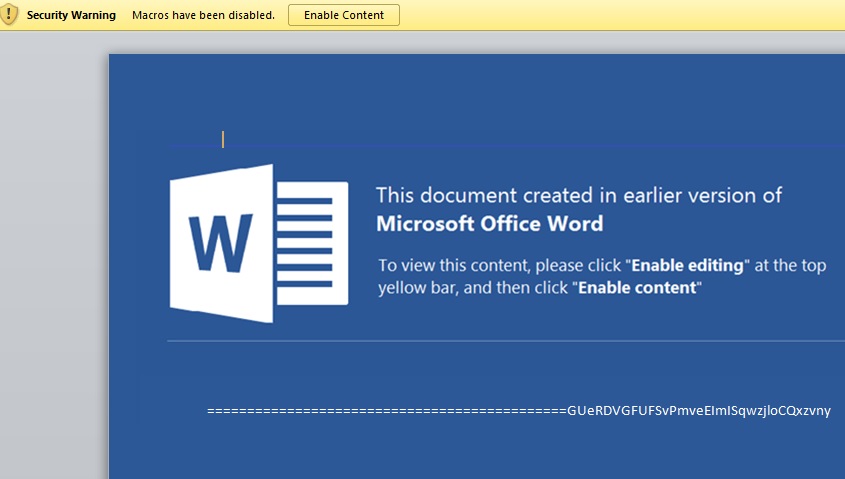Click the bold "Microsoft Office Word" text
This screenshot has height=479, width=845.
coord(489,223)
